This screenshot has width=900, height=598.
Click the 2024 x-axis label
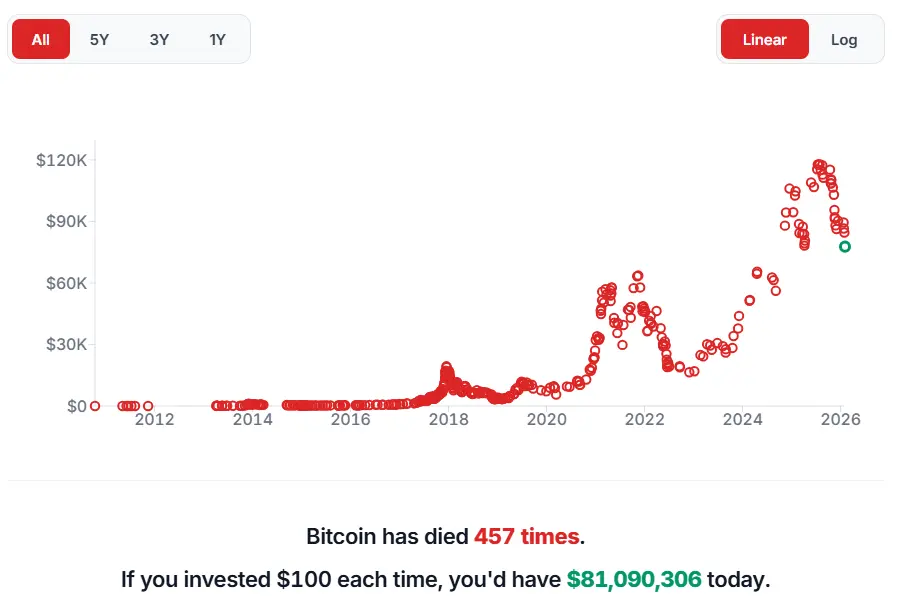(x=743, y=420)
